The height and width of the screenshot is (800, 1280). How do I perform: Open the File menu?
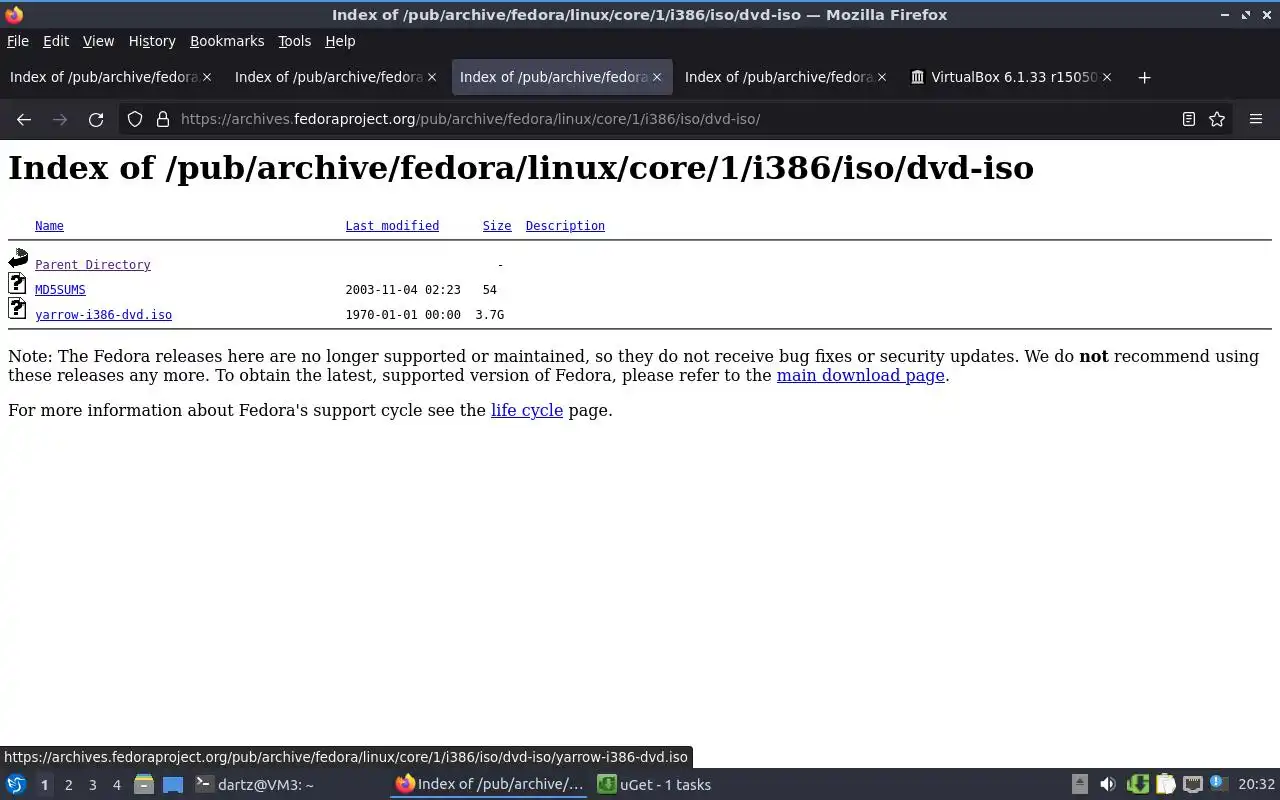tap(18, 41)
